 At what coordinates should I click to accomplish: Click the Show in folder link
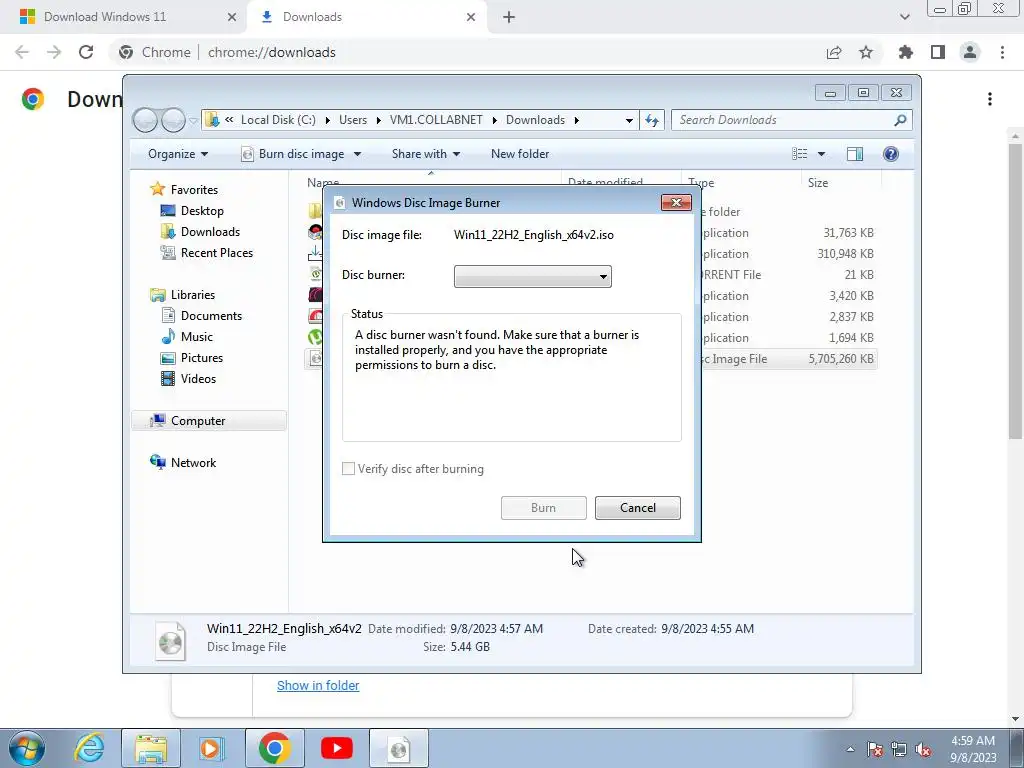point(318,686)
